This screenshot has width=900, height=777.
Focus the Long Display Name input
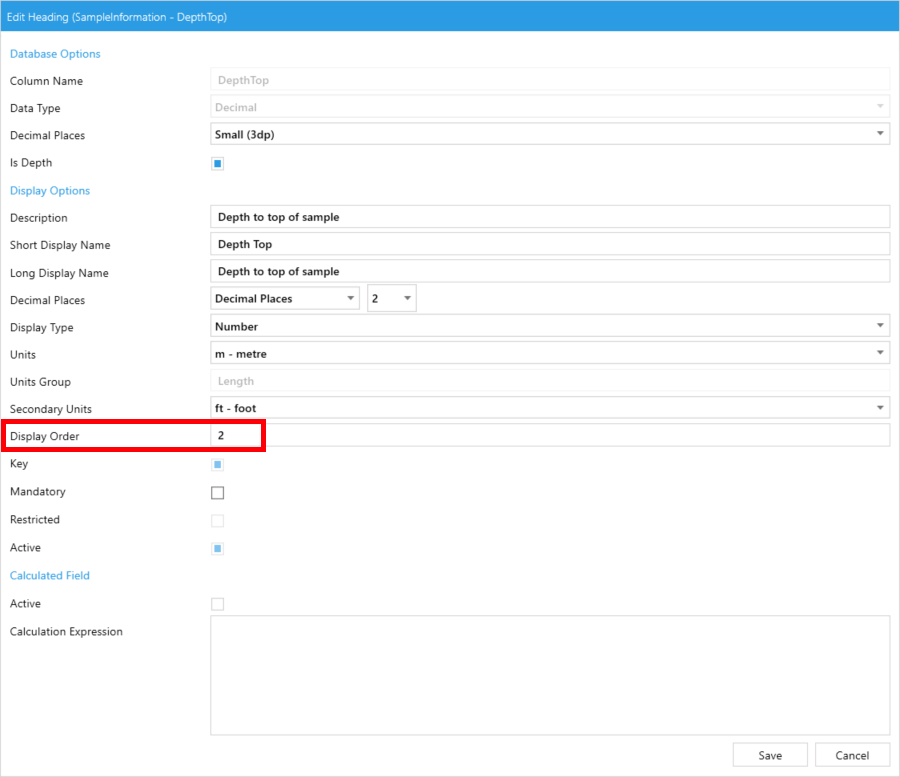[549, 272]
